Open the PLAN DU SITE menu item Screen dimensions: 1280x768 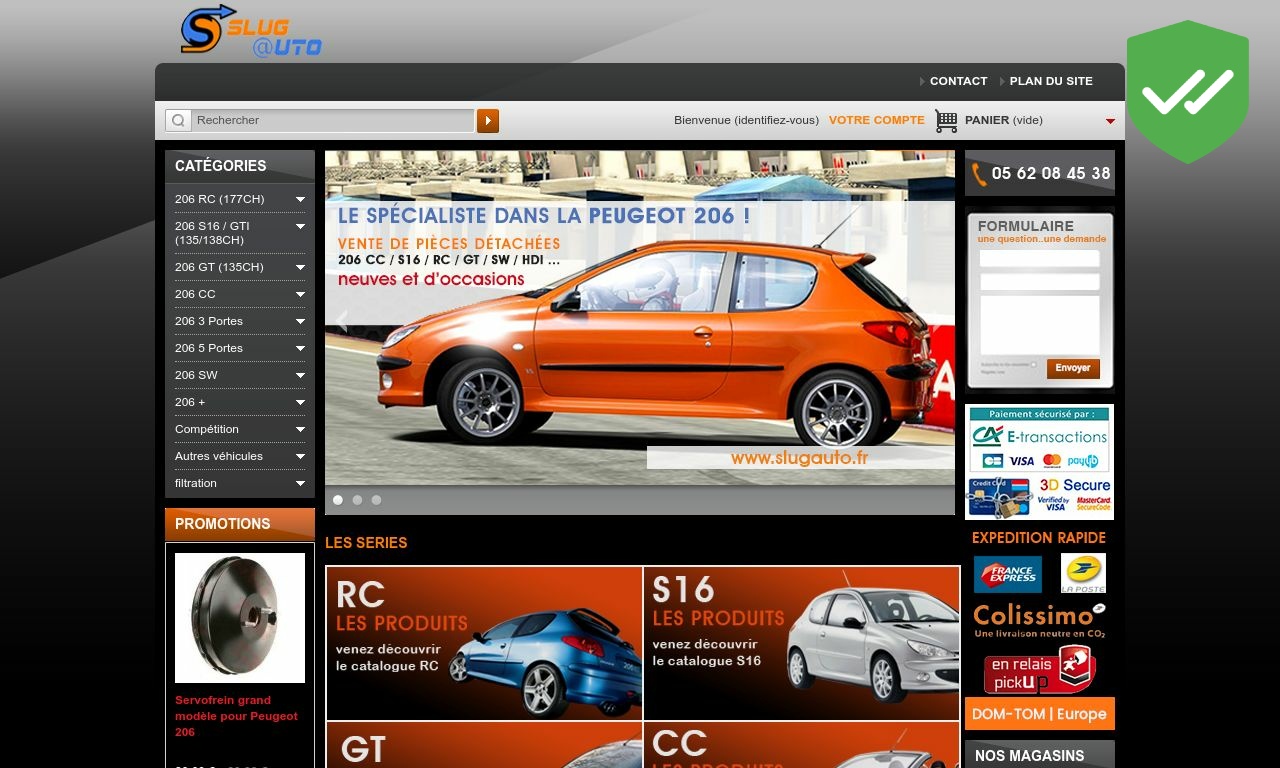pyautogui.click(x=1051, y=81)
